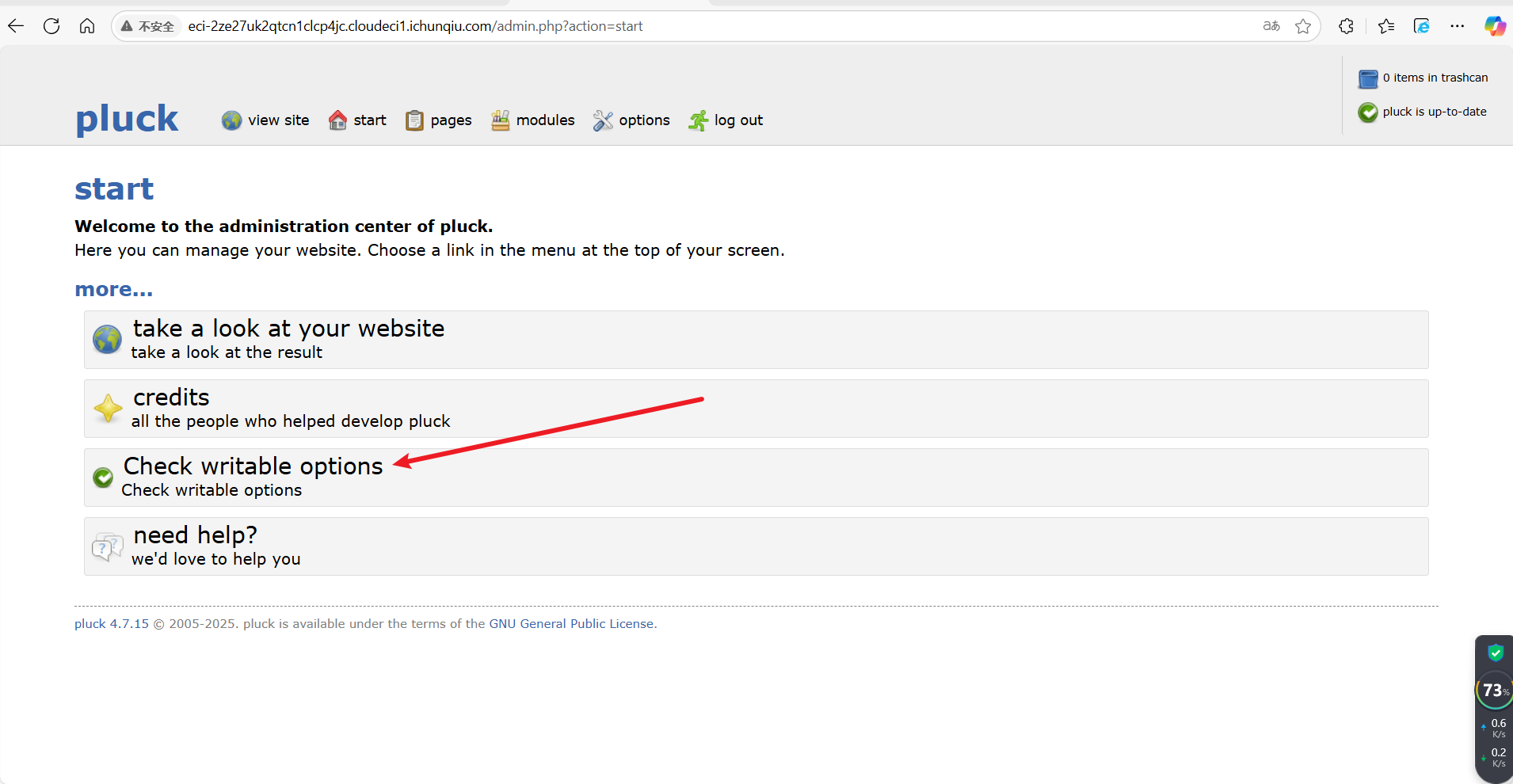
Task: Click the green check beside Check writable options
Action: point(103,478)
